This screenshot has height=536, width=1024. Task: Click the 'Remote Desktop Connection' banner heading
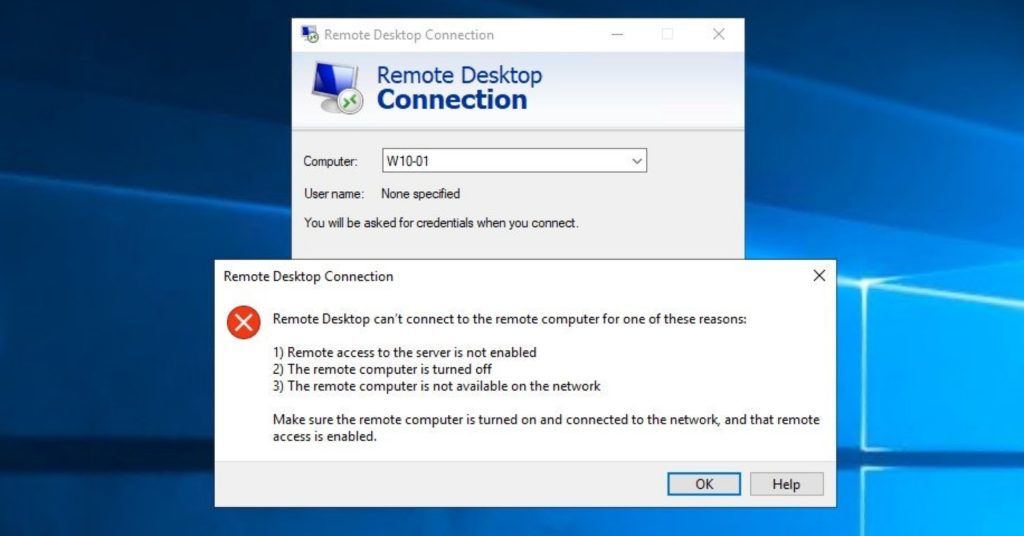coord(459,87)
